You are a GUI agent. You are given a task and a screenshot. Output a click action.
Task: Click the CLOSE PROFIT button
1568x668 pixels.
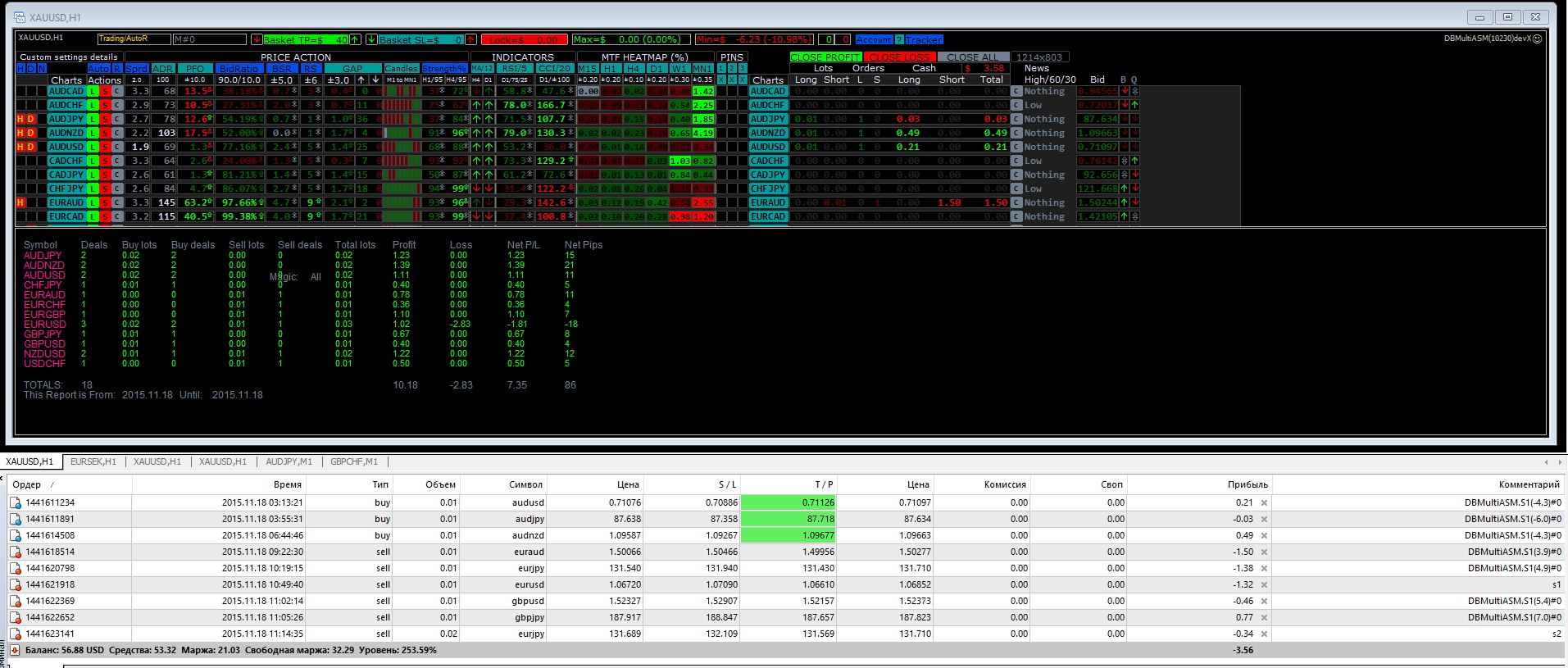[825, 57]
